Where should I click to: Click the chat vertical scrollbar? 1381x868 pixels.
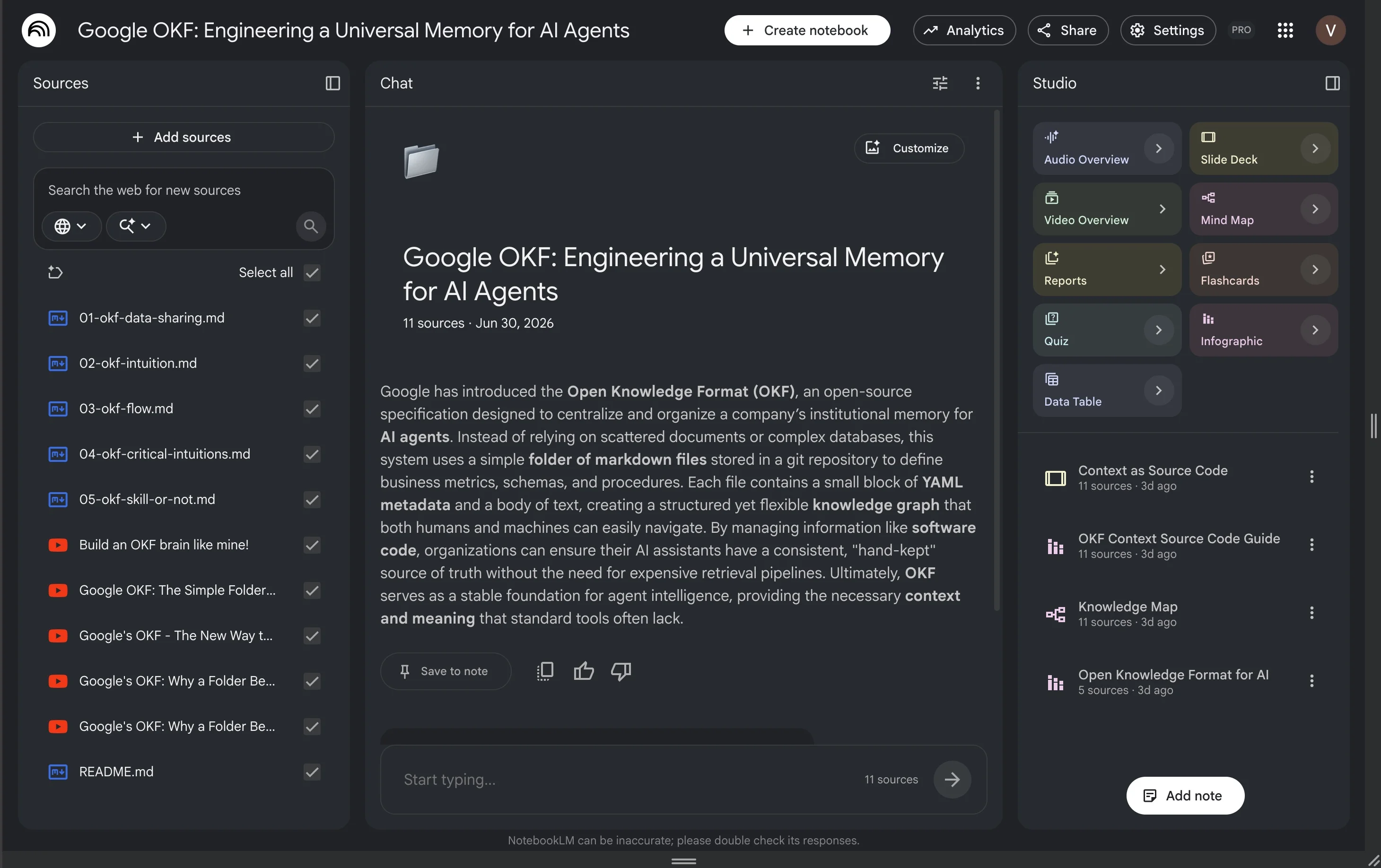(x=997, y=361)
